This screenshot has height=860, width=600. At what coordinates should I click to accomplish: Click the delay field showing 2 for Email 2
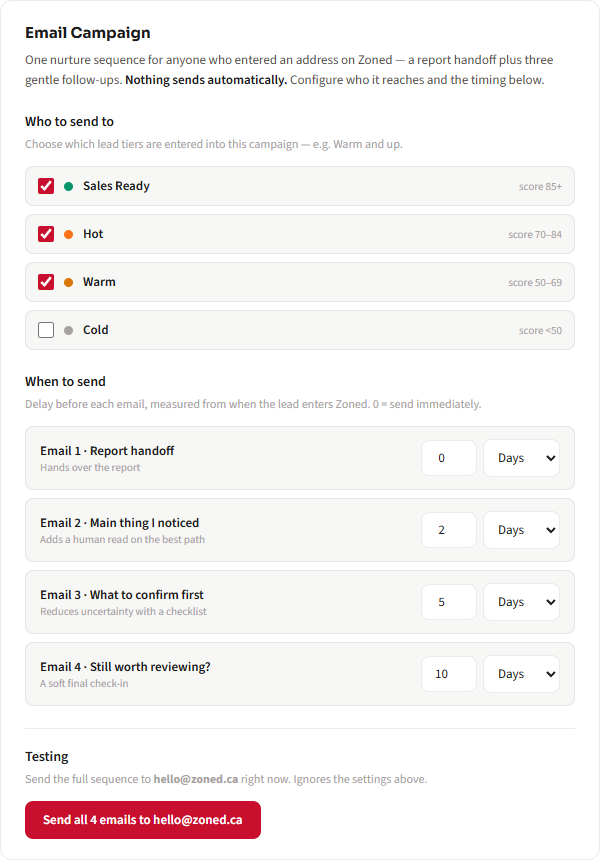click(x=449, y=530)
